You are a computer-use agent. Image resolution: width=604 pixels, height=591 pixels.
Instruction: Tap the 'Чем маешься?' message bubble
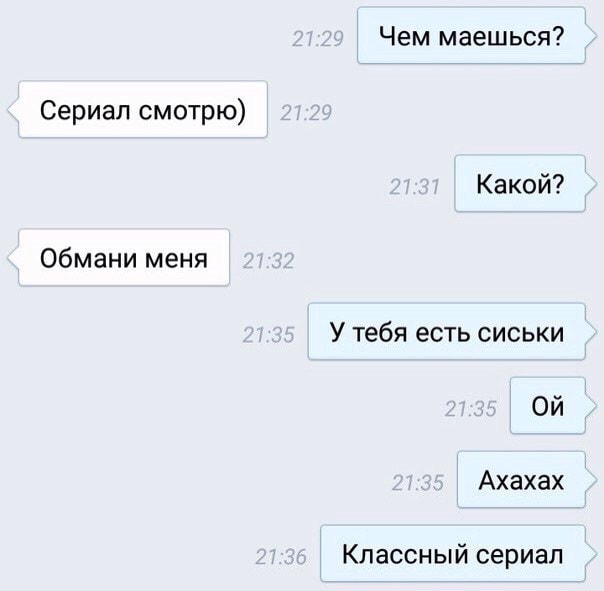[471, 35]
